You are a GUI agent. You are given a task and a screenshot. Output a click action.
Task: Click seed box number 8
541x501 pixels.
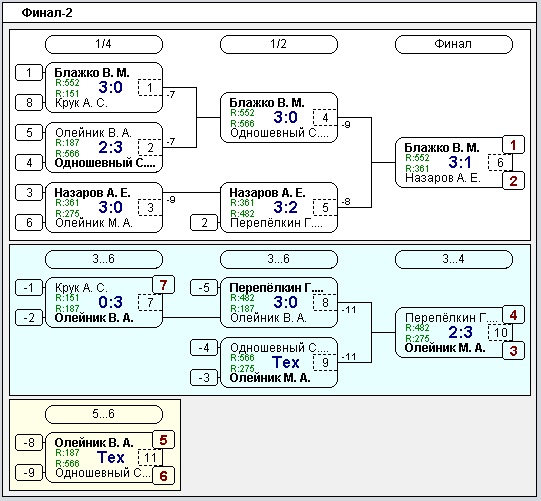[x=29, y=102]
